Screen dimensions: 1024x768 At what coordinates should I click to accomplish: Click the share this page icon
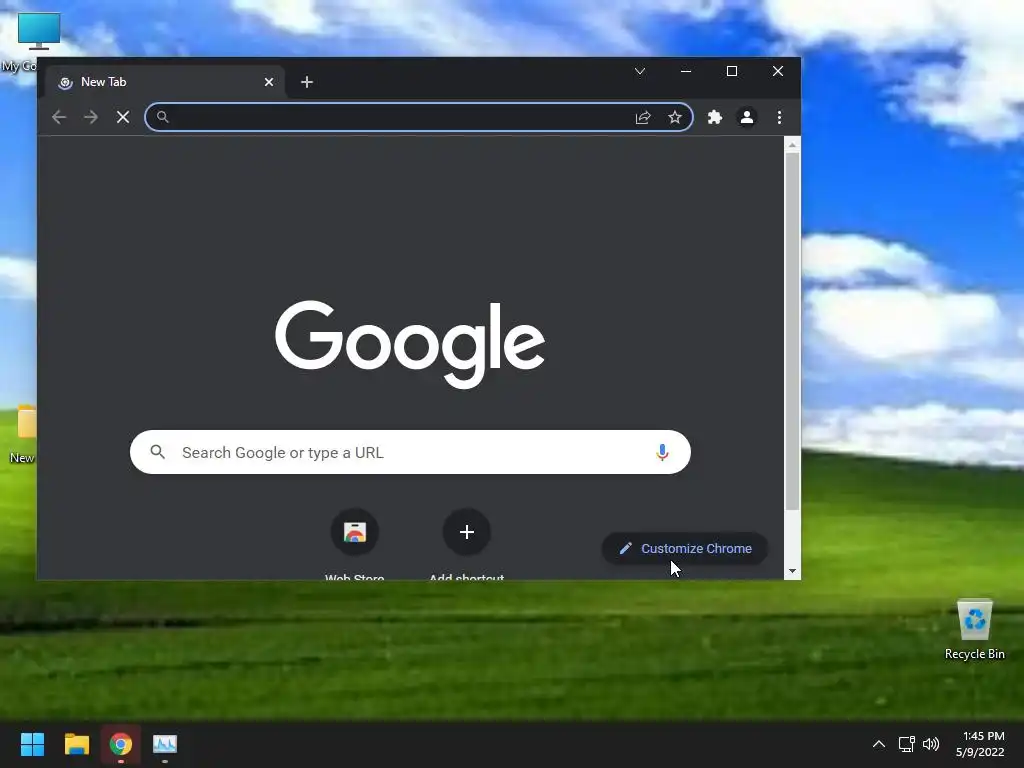[643, 117]
